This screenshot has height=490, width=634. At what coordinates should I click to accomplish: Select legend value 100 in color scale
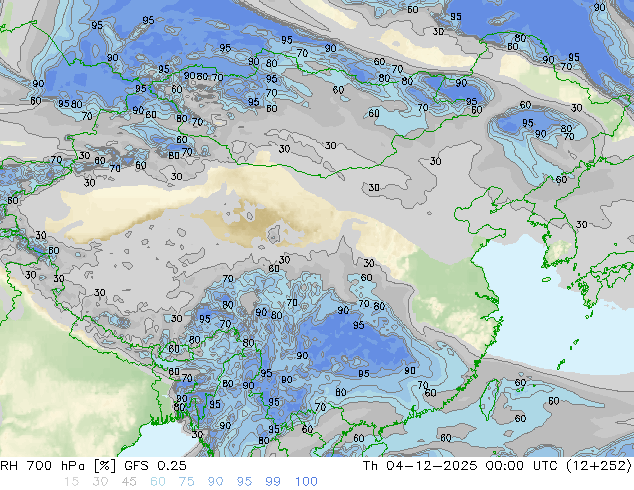click(306, 482)
